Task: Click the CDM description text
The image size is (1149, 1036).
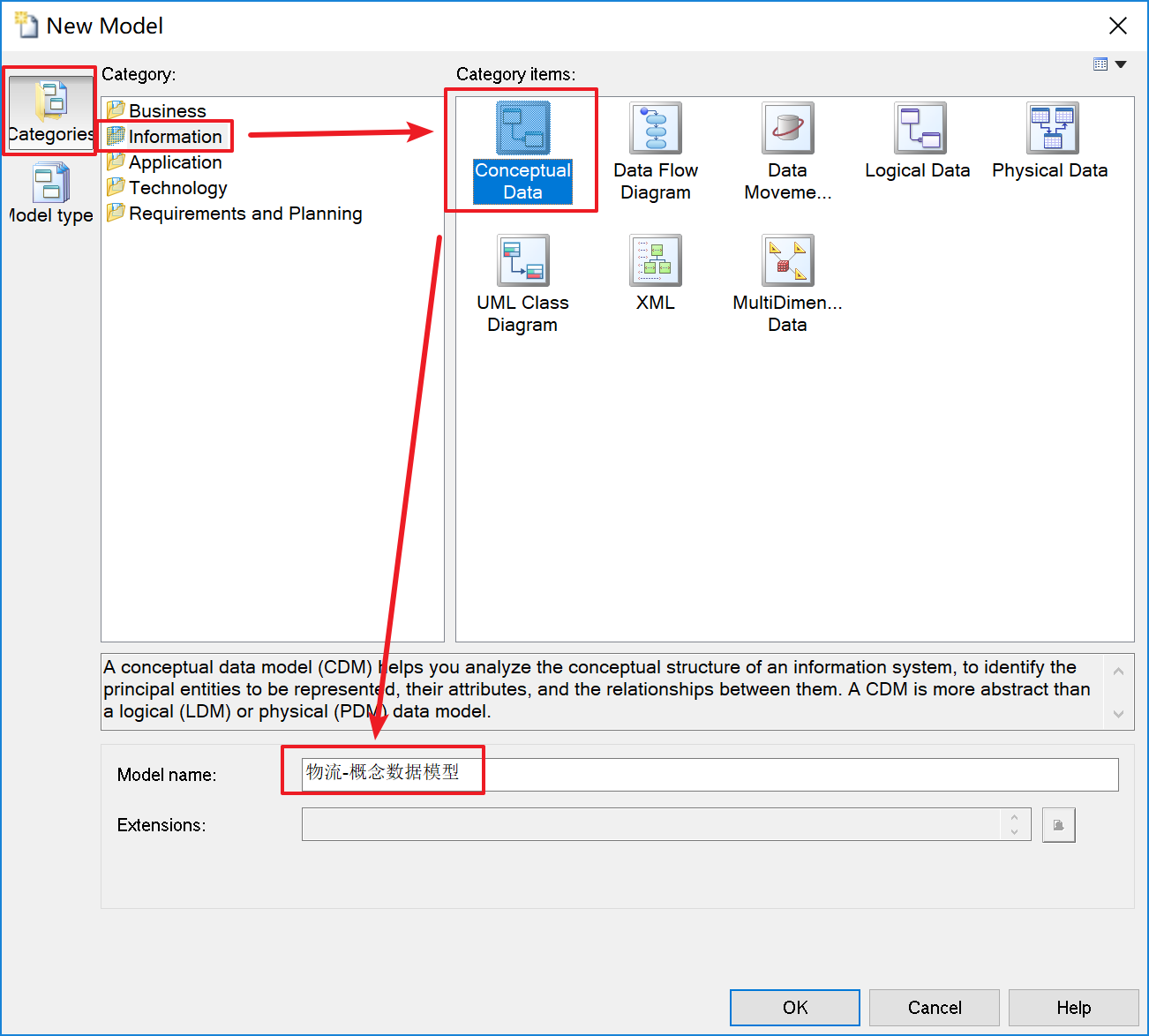Action: coord(597,689)
